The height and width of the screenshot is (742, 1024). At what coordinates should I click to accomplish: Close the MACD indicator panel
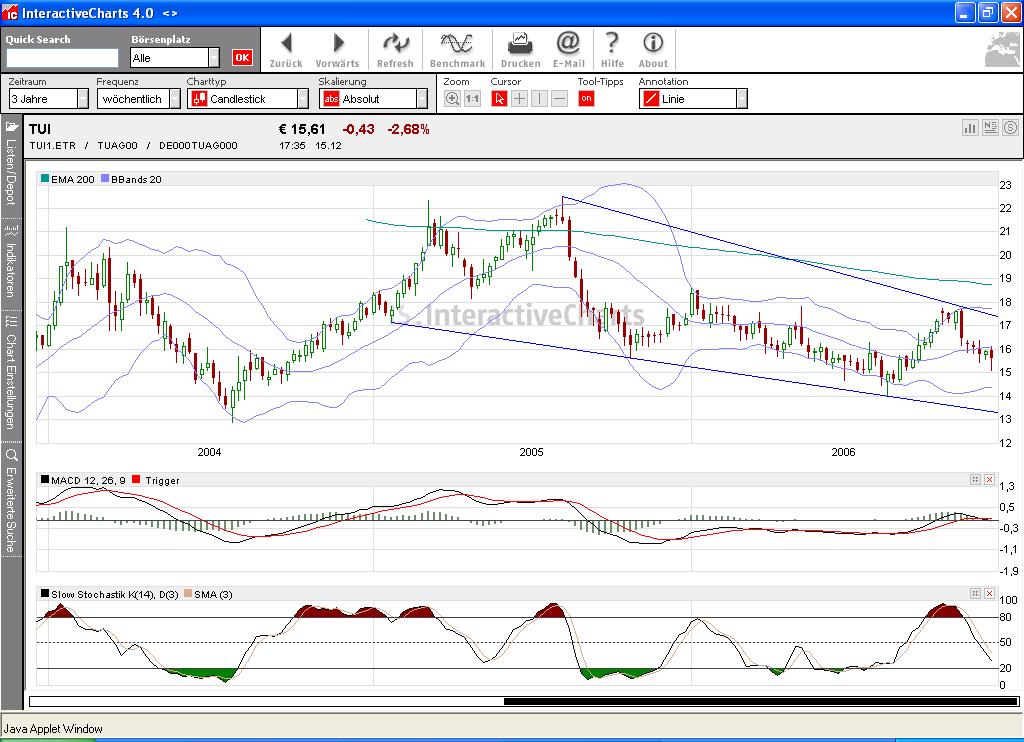click(x=989, y=480)
